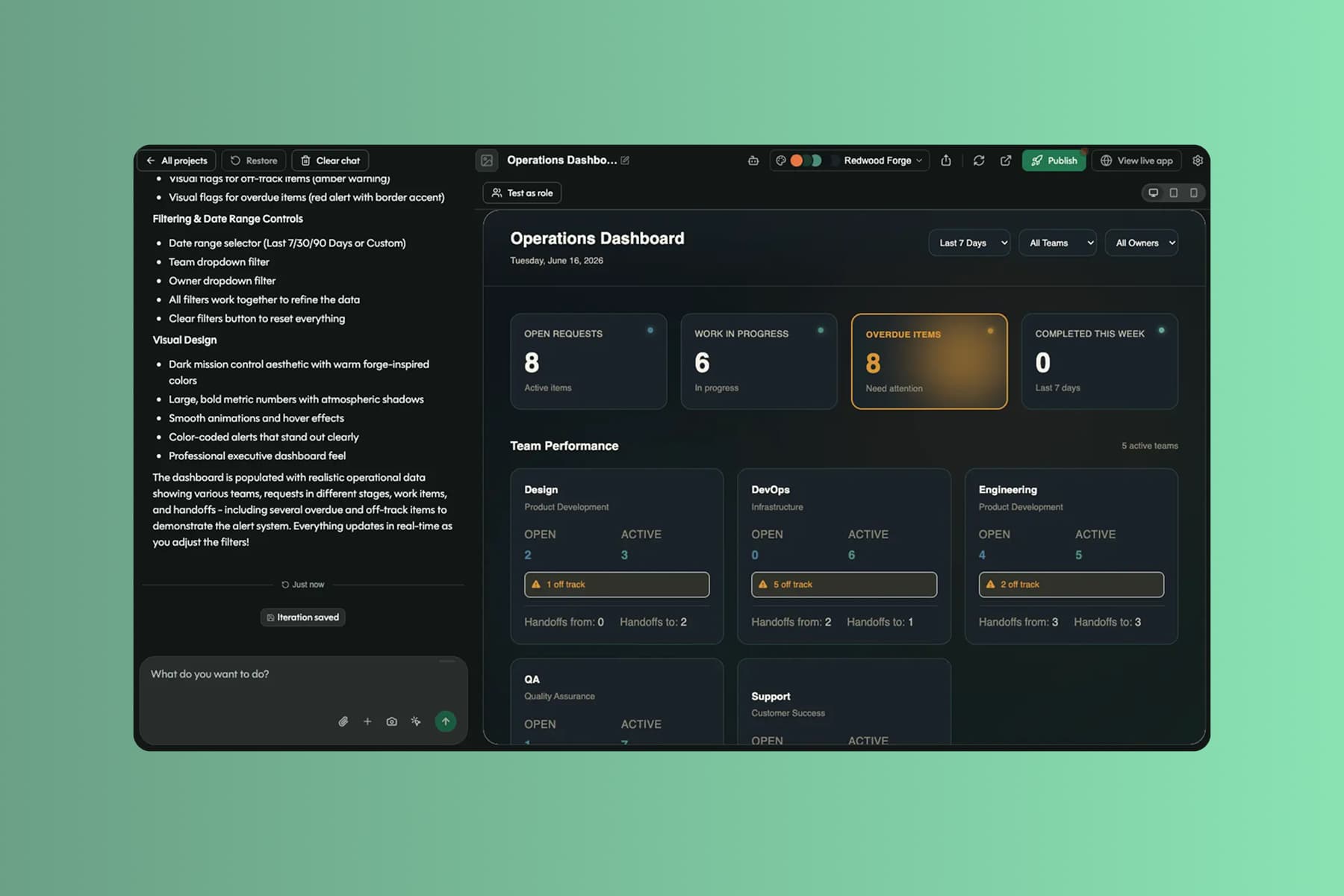Click View live app
Viewport: 1344px width, 896px height.
1136,161
